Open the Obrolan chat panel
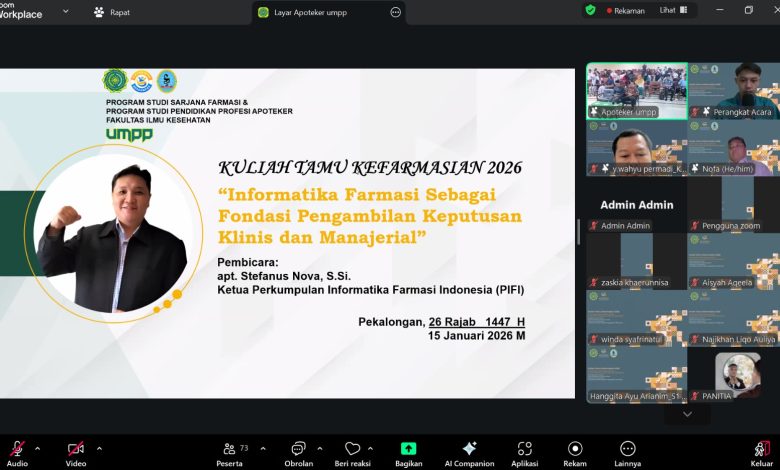Viewport: 780px width, 470px height. [297, 450]
